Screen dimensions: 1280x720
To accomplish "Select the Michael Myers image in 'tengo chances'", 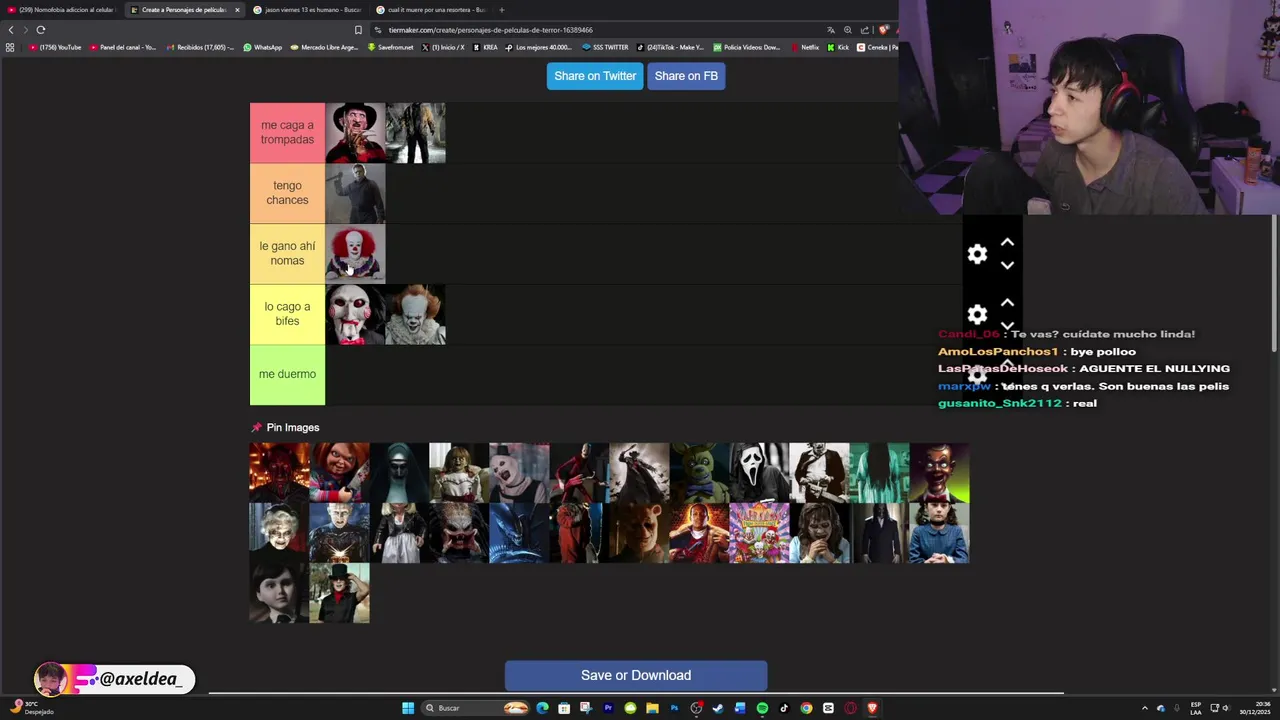I will point(355,193).
